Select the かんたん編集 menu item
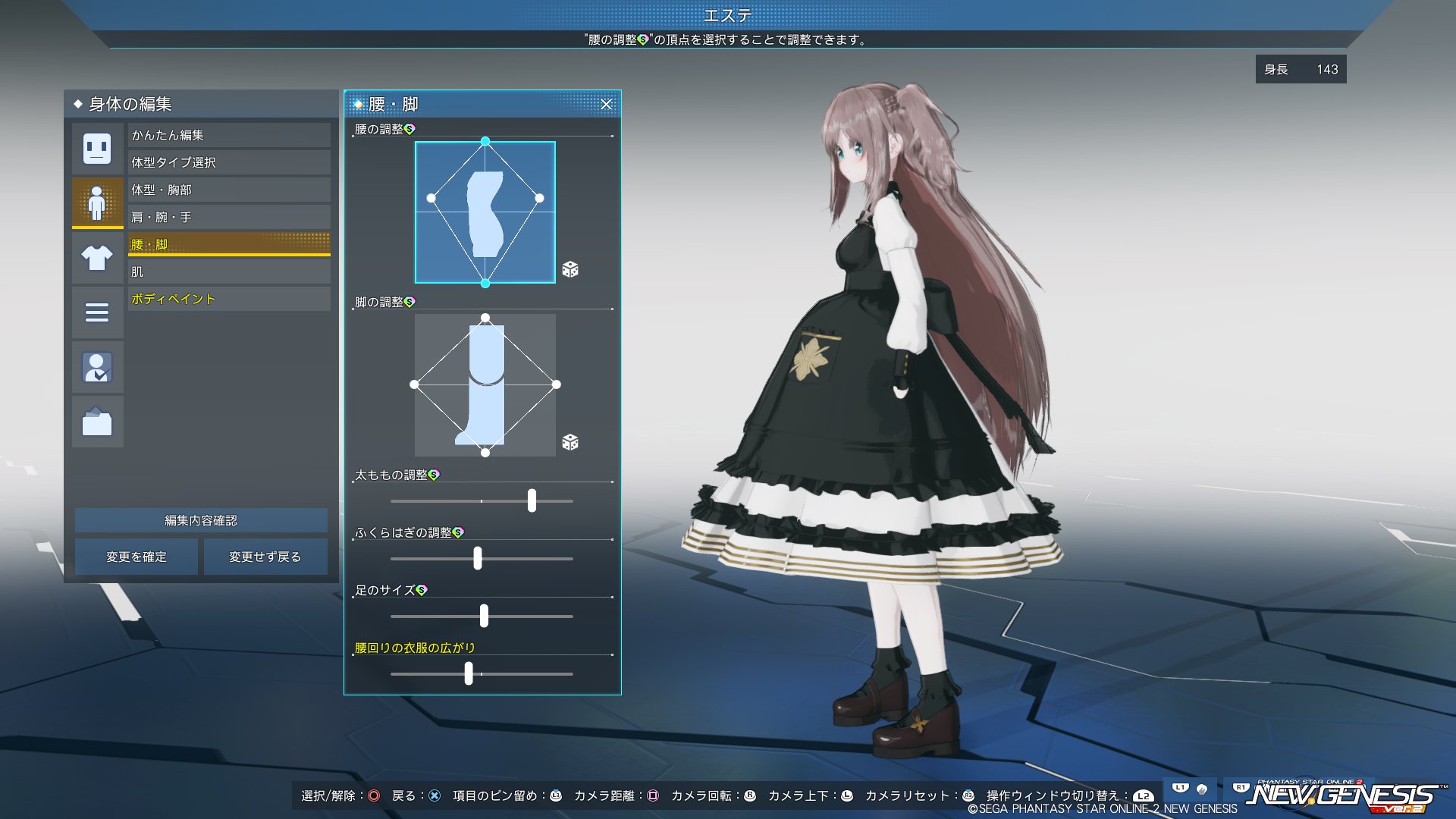Viewport: 1456px width, 819px height. tap(228, 135)
